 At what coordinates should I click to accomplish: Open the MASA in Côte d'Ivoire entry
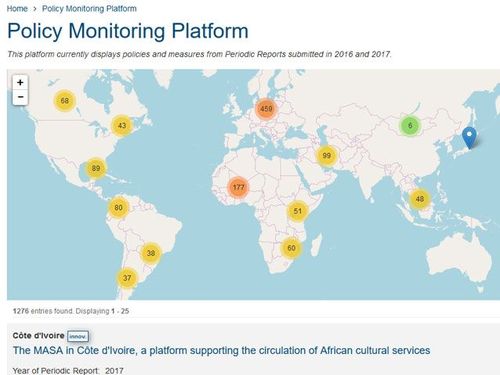pos(221,350)
